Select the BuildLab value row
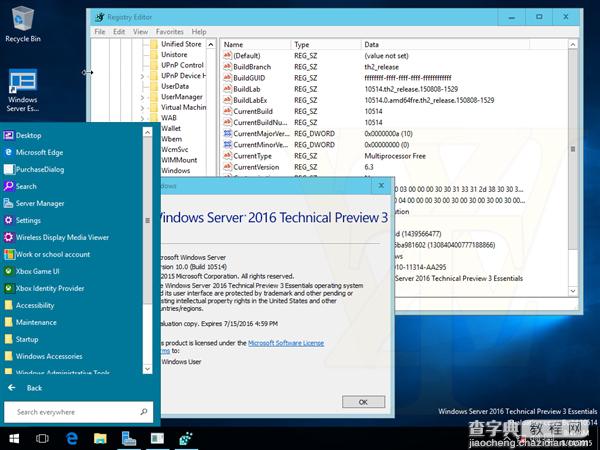 pyautogui.click(x=242, y=89)
